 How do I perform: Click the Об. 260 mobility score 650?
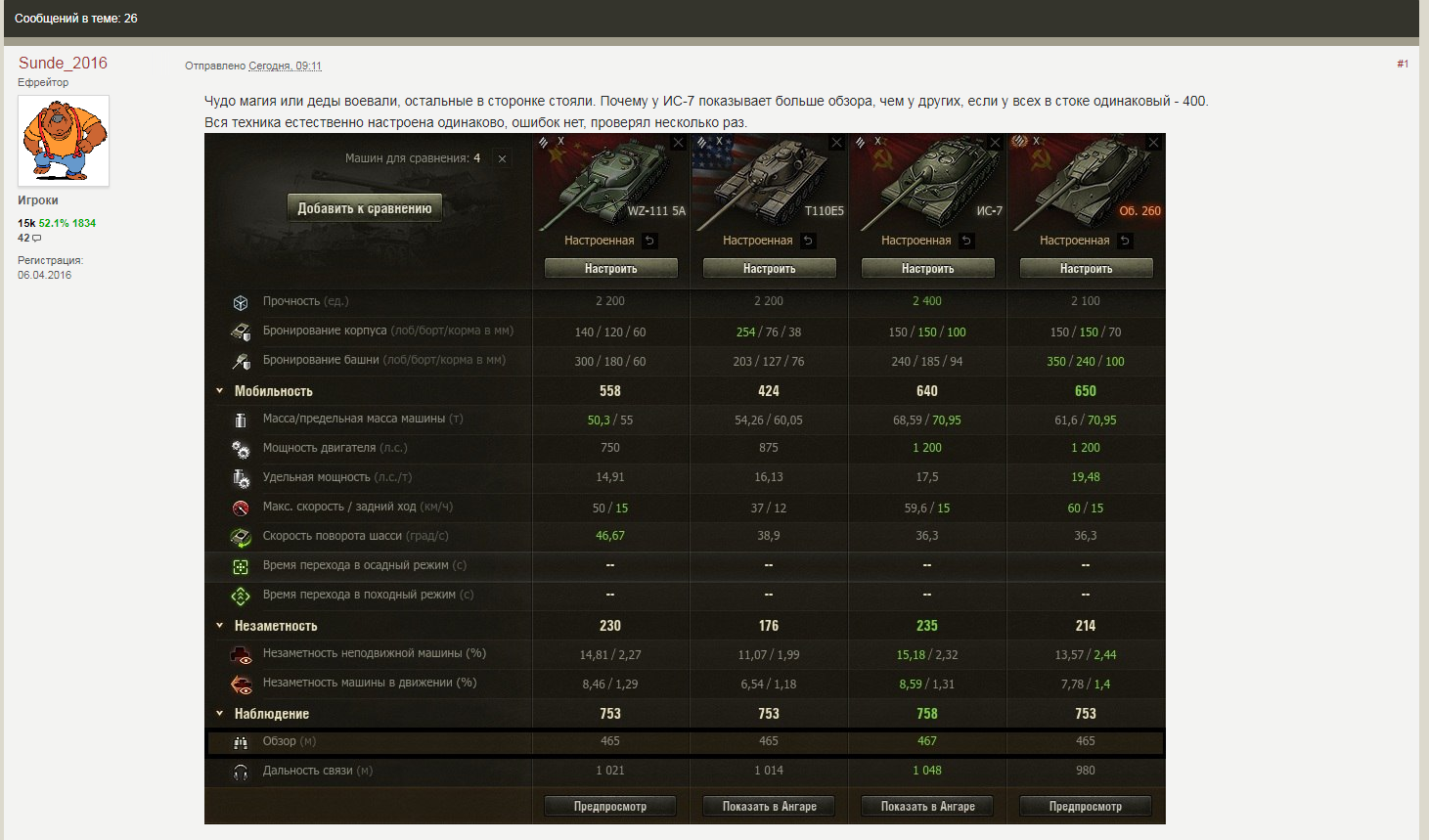[1086, 391]
